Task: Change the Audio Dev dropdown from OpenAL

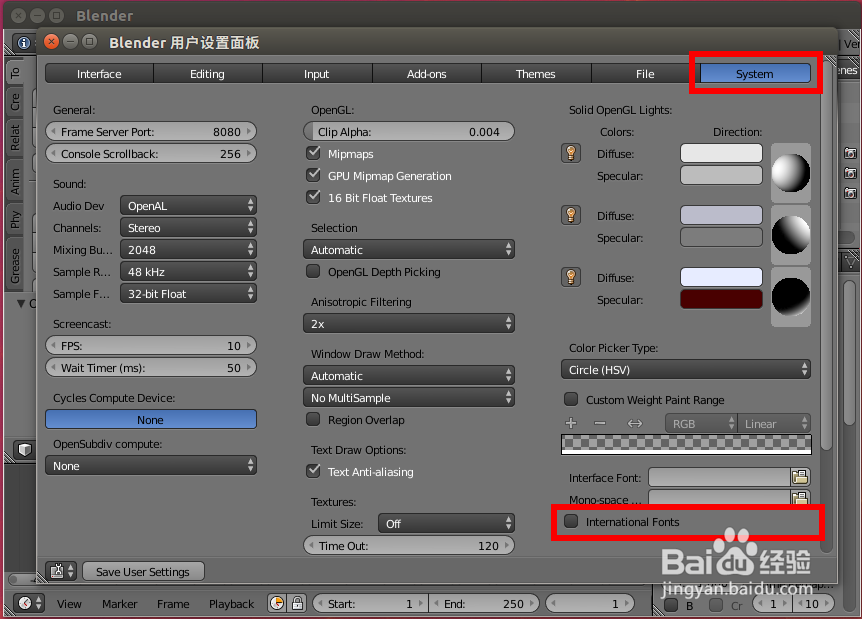Action: 188,205
